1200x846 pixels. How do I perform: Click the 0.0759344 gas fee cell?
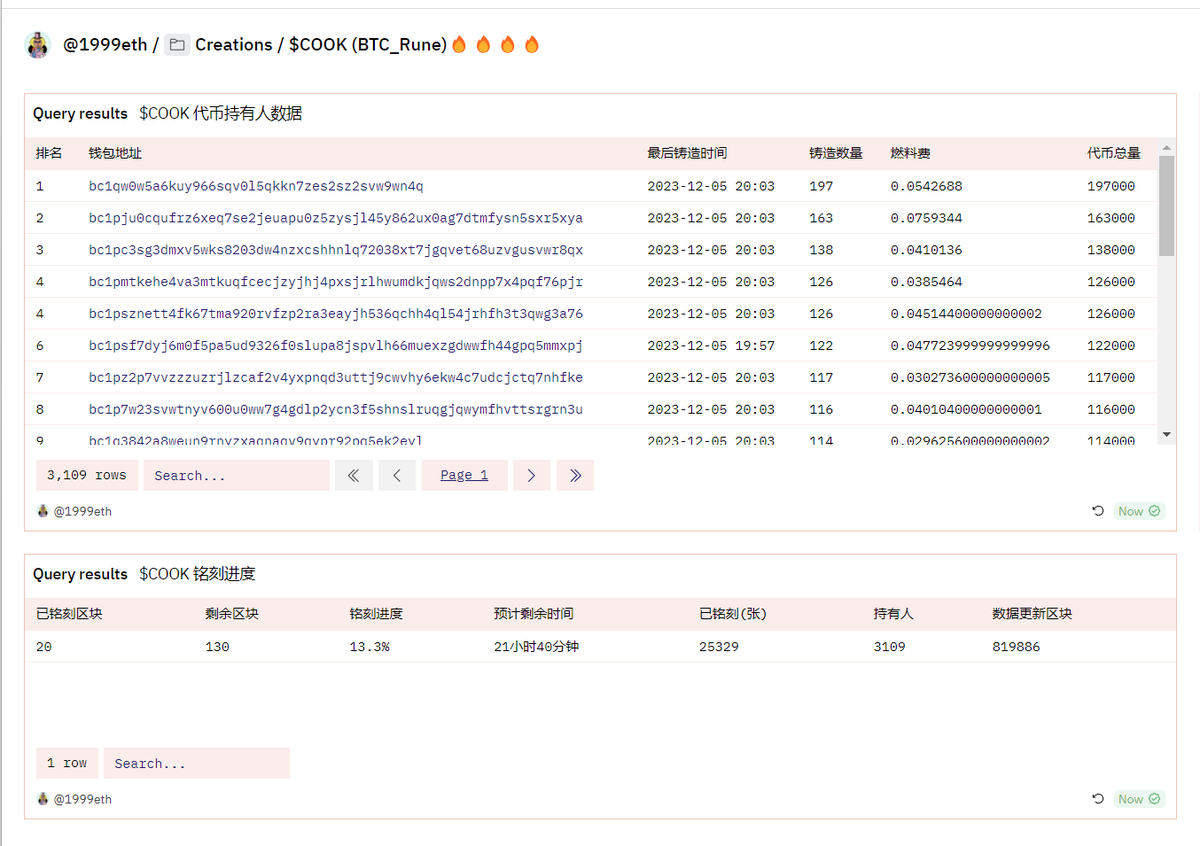[x=927, y=218]
